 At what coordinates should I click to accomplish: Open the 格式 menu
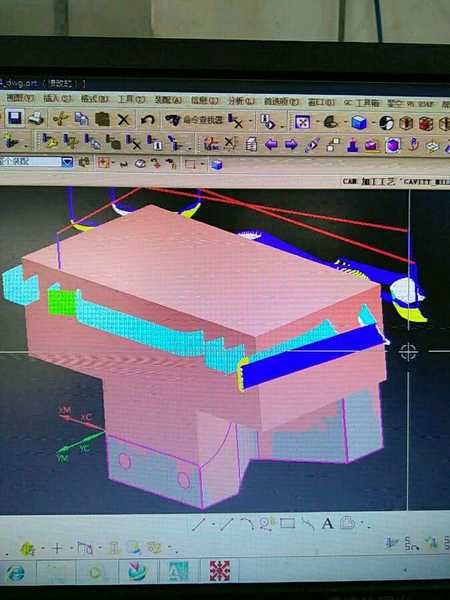pyautogui.click(x=95, y=99)
